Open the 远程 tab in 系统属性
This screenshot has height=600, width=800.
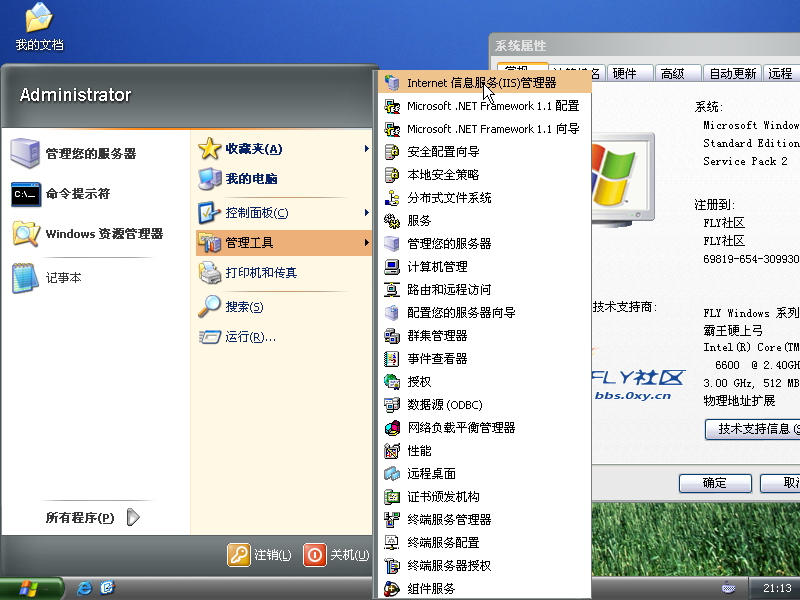(x=780, y=73)
